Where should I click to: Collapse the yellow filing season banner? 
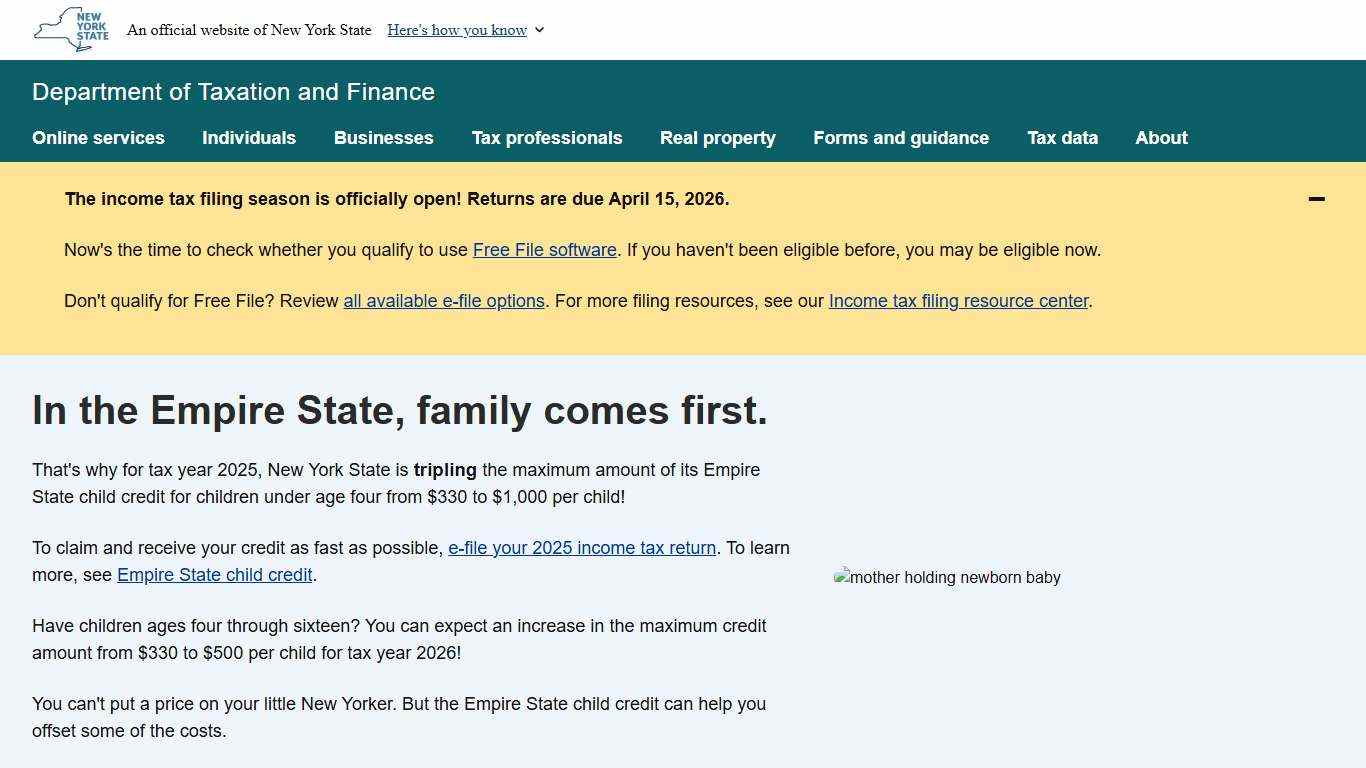click(x=1316, y=199)
